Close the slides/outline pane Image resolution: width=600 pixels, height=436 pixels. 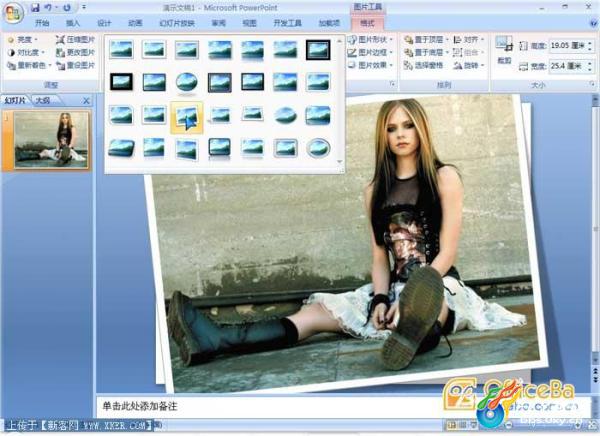coord(86,101)
